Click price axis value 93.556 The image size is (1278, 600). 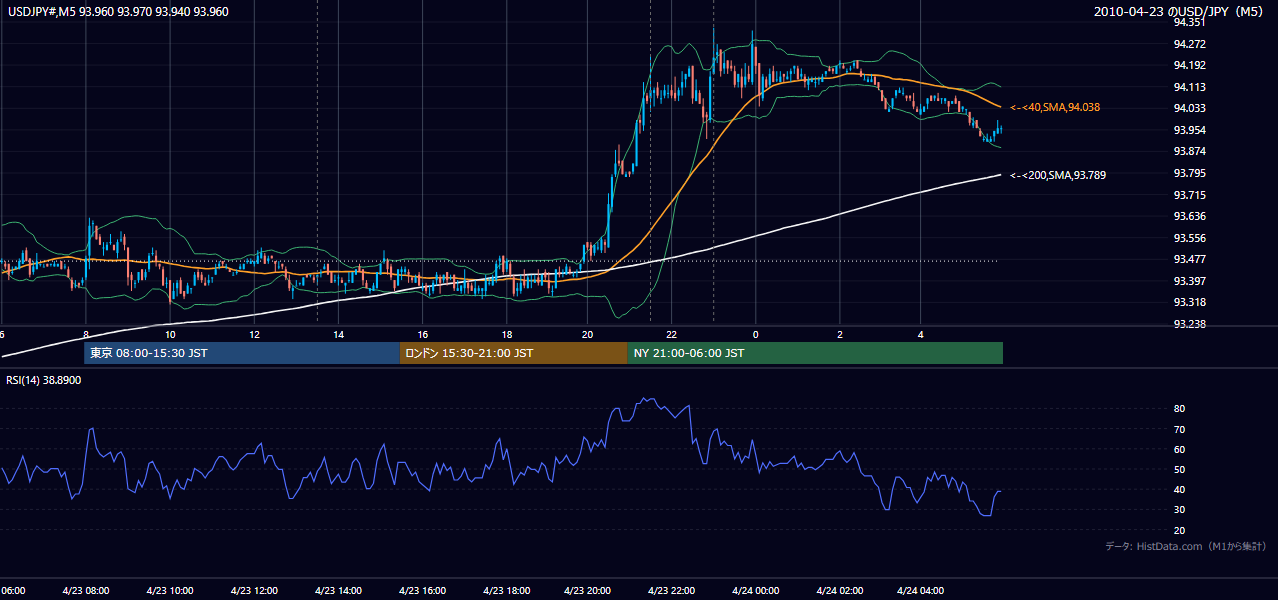pos(1188,238)
